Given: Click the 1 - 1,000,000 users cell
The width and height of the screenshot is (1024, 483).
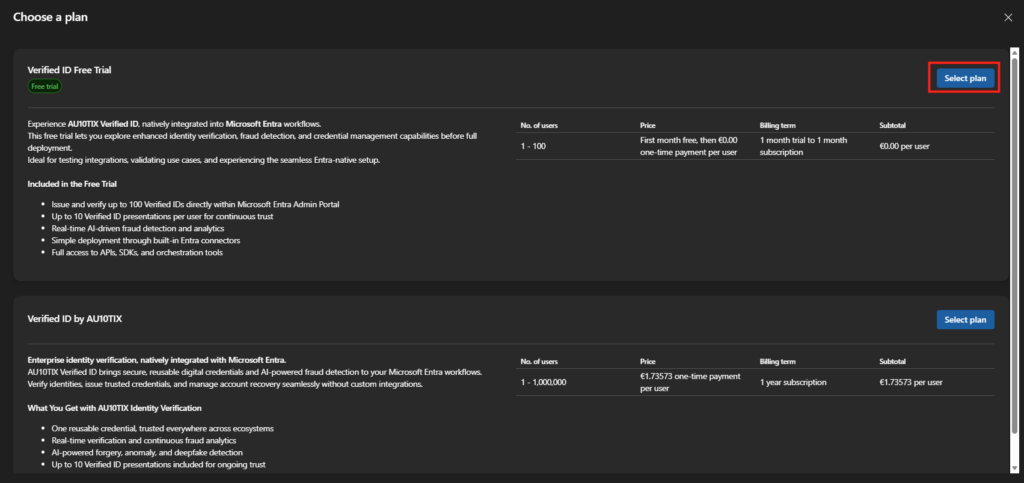Looking at the screenshot, I should pyautogui.click(x=546, y=382).
